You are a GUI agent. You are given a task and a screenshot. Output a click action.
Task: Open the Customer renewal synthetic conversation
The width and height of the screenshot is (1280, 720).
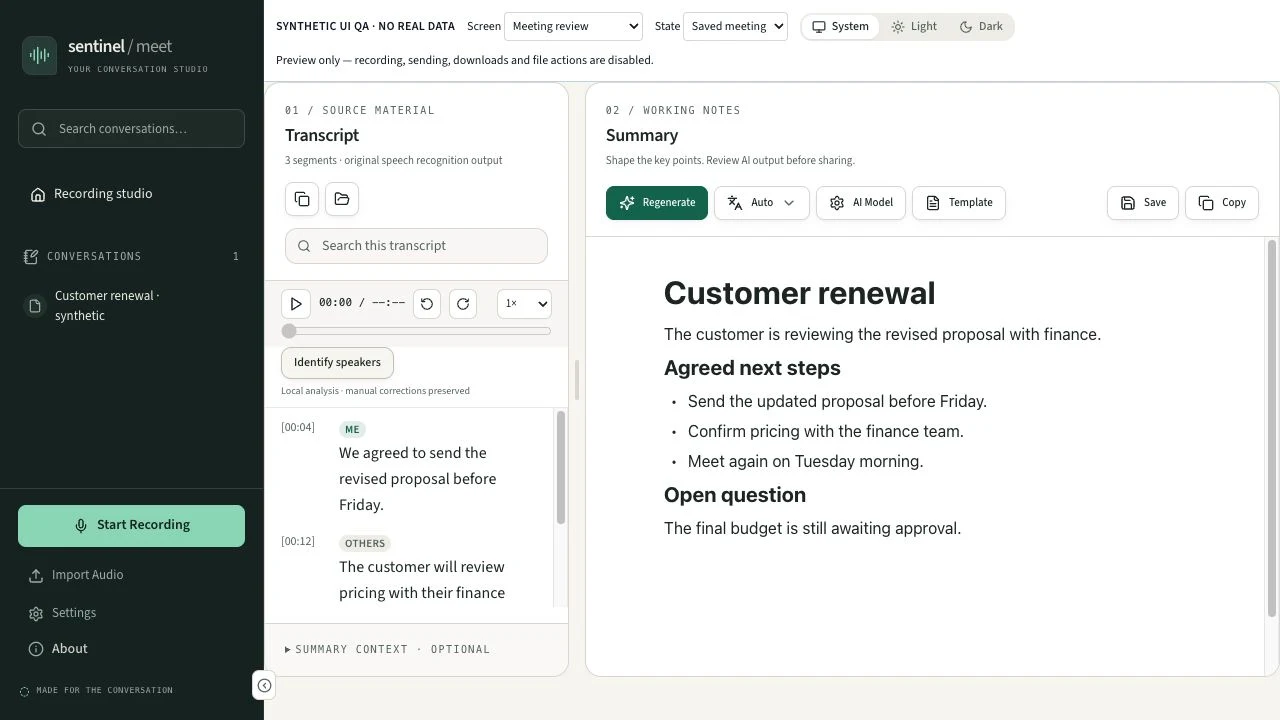point(131,306)
